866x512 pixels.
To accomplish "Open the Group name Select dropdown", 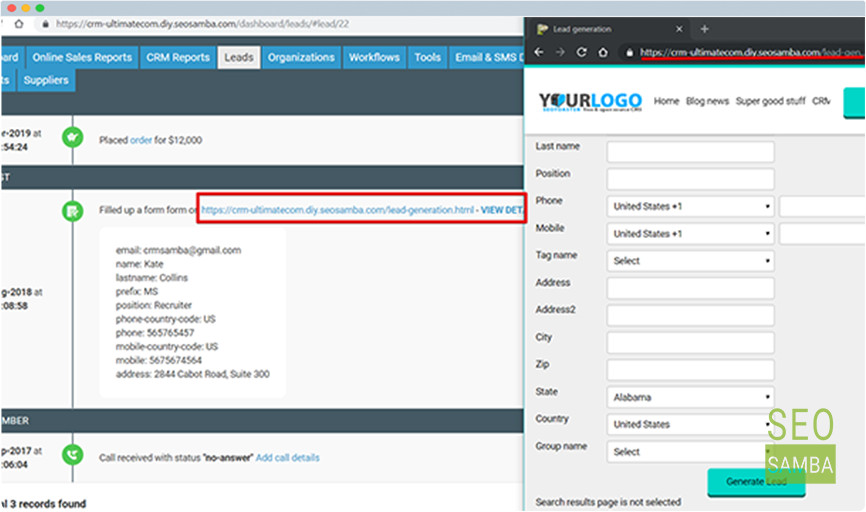I will [x=688, y=452].
